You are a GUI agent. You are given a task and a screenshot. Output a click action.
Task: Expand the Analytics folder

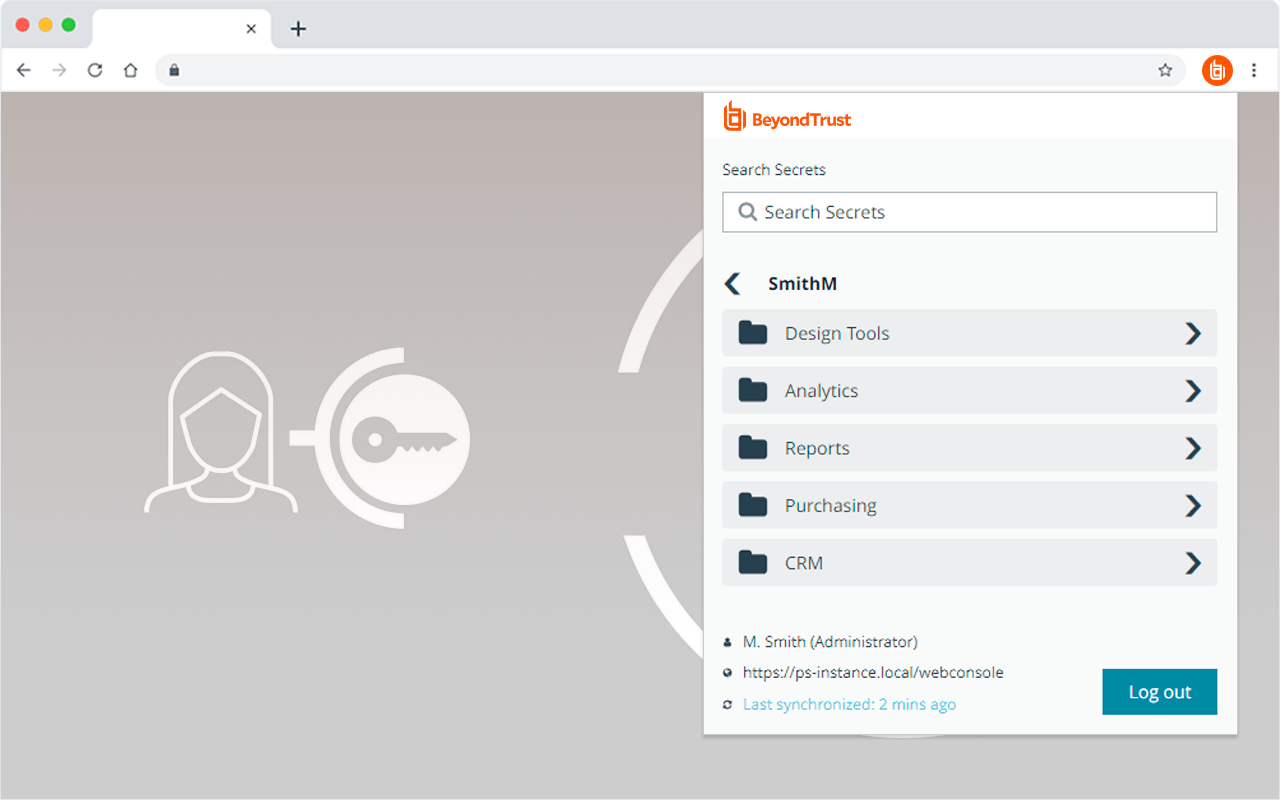click(1192, 390)
